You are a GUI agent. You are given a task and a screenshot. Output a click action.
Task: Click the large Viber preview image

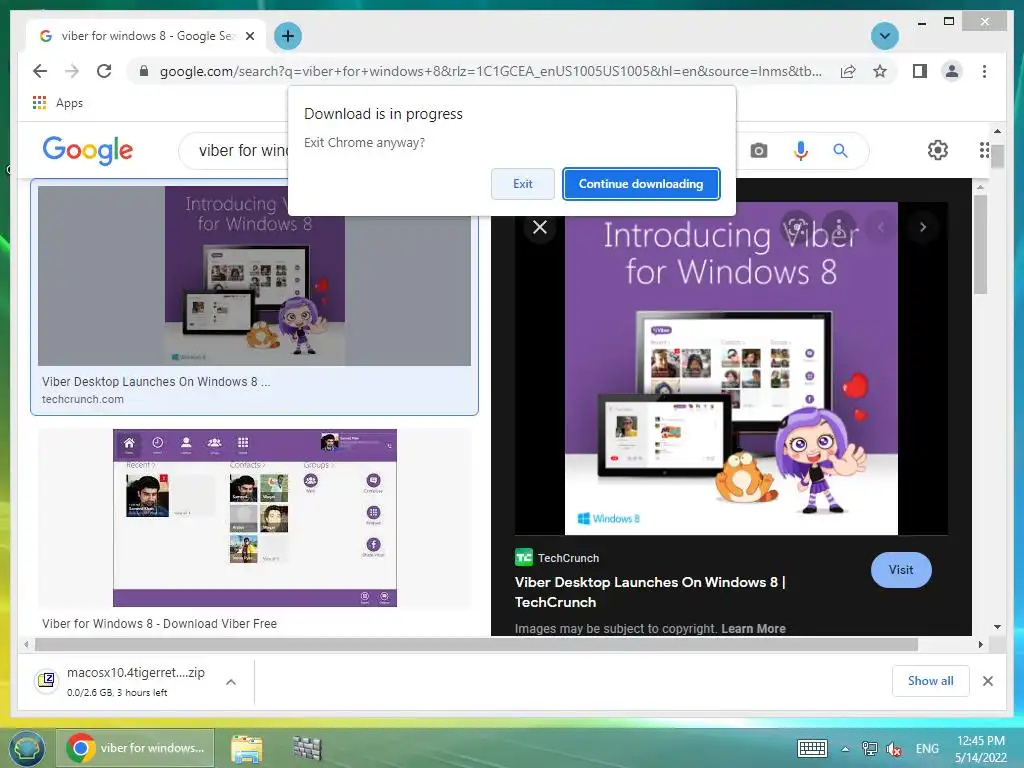(x=731, y=368)
